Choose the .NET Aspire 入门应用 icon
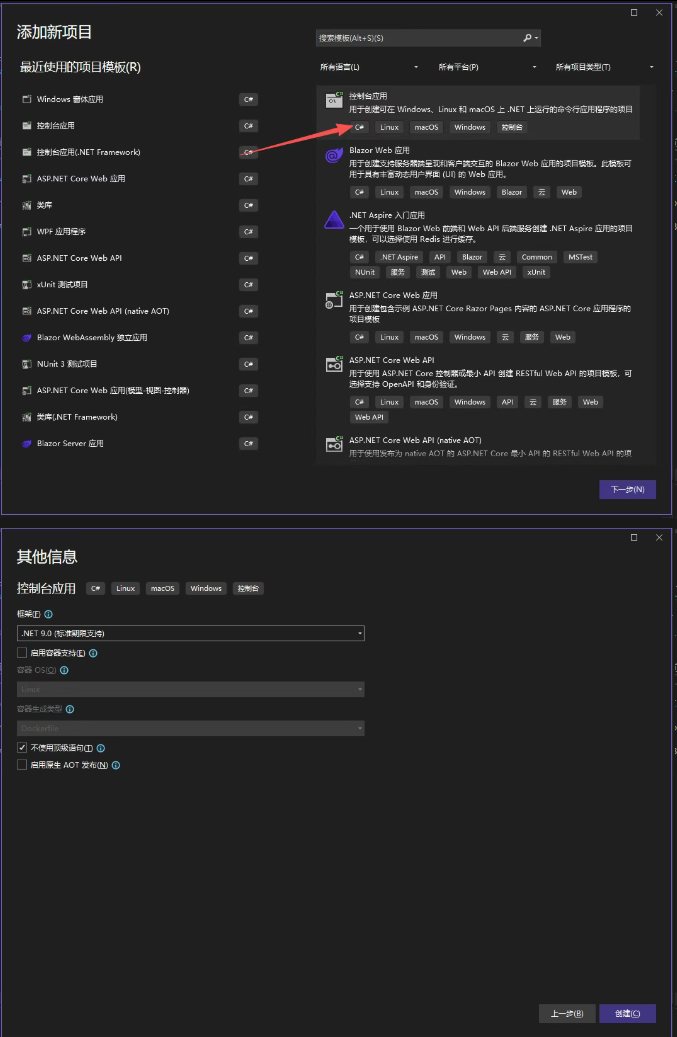Image resolution: width=677 pixels, height=1037 pixels. point(333,220)
